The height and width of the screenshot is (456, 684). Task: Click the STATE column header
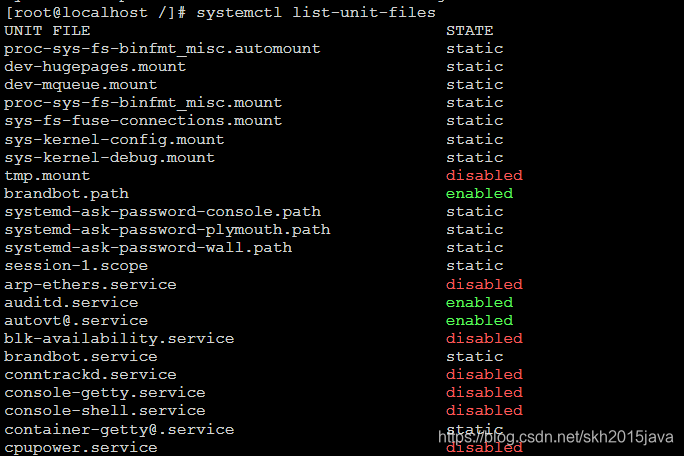click(469, 31)
